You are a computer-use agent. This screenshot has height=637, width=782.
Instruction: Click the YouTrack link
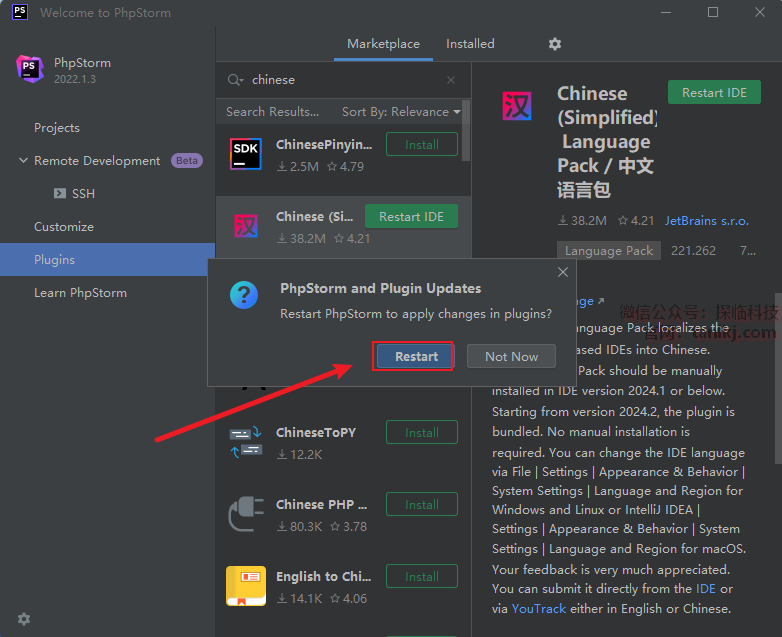tap(538, 608)
